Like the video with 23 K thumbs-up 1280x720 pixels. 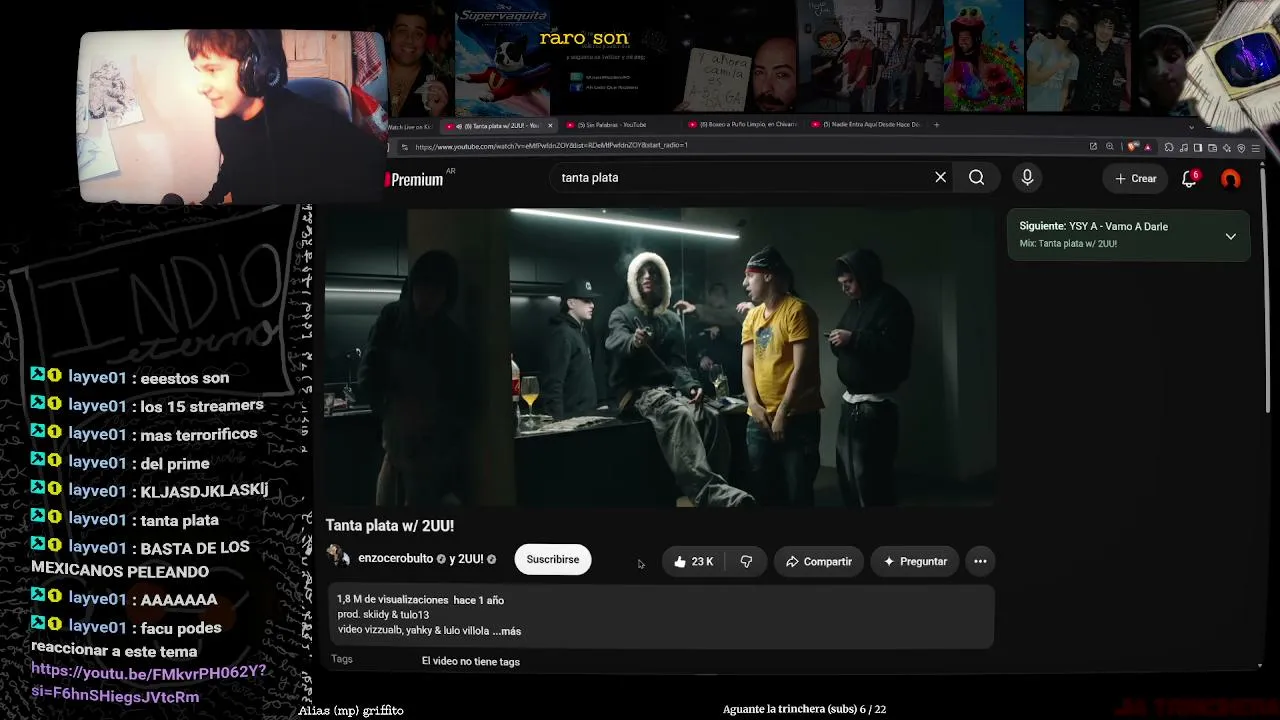(693, 561)
